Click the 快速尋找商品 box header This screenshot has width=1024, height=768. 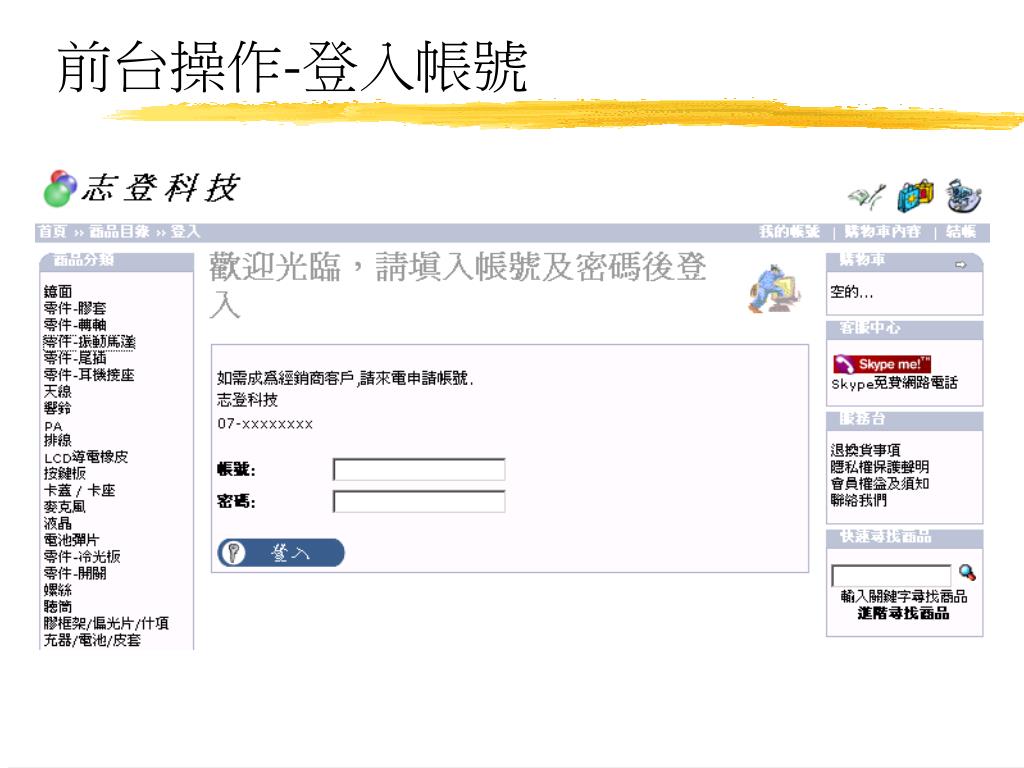point(904,539)
